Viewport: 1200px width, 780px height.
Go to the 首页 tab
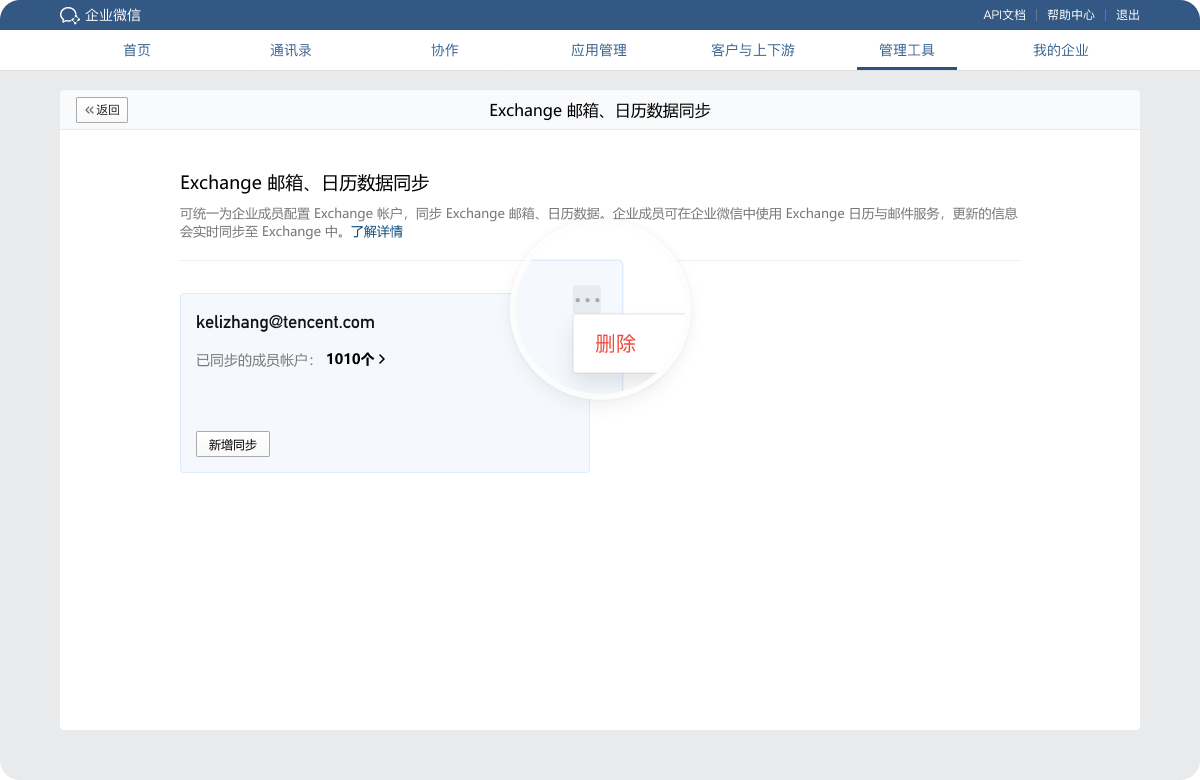pos(137,50)
